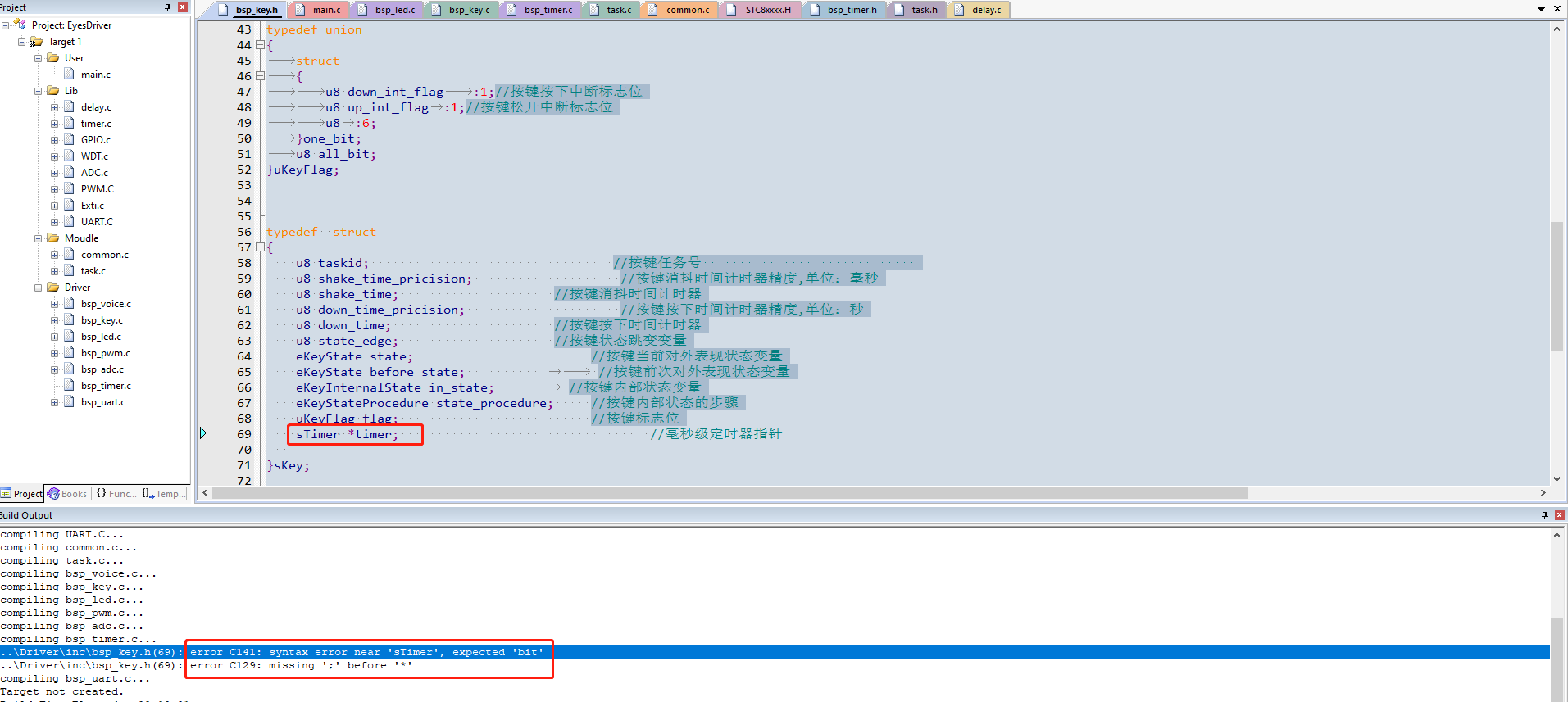Select GPIO.c in the project tree

click(96, 140)
